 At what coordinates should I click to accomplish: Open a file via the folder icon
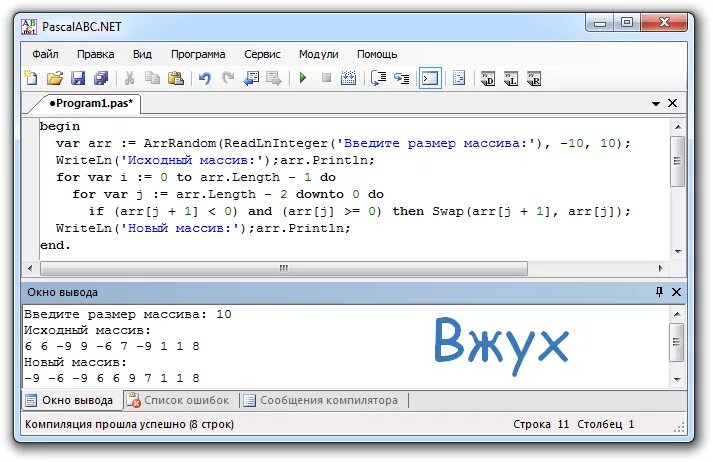point(55,78)
